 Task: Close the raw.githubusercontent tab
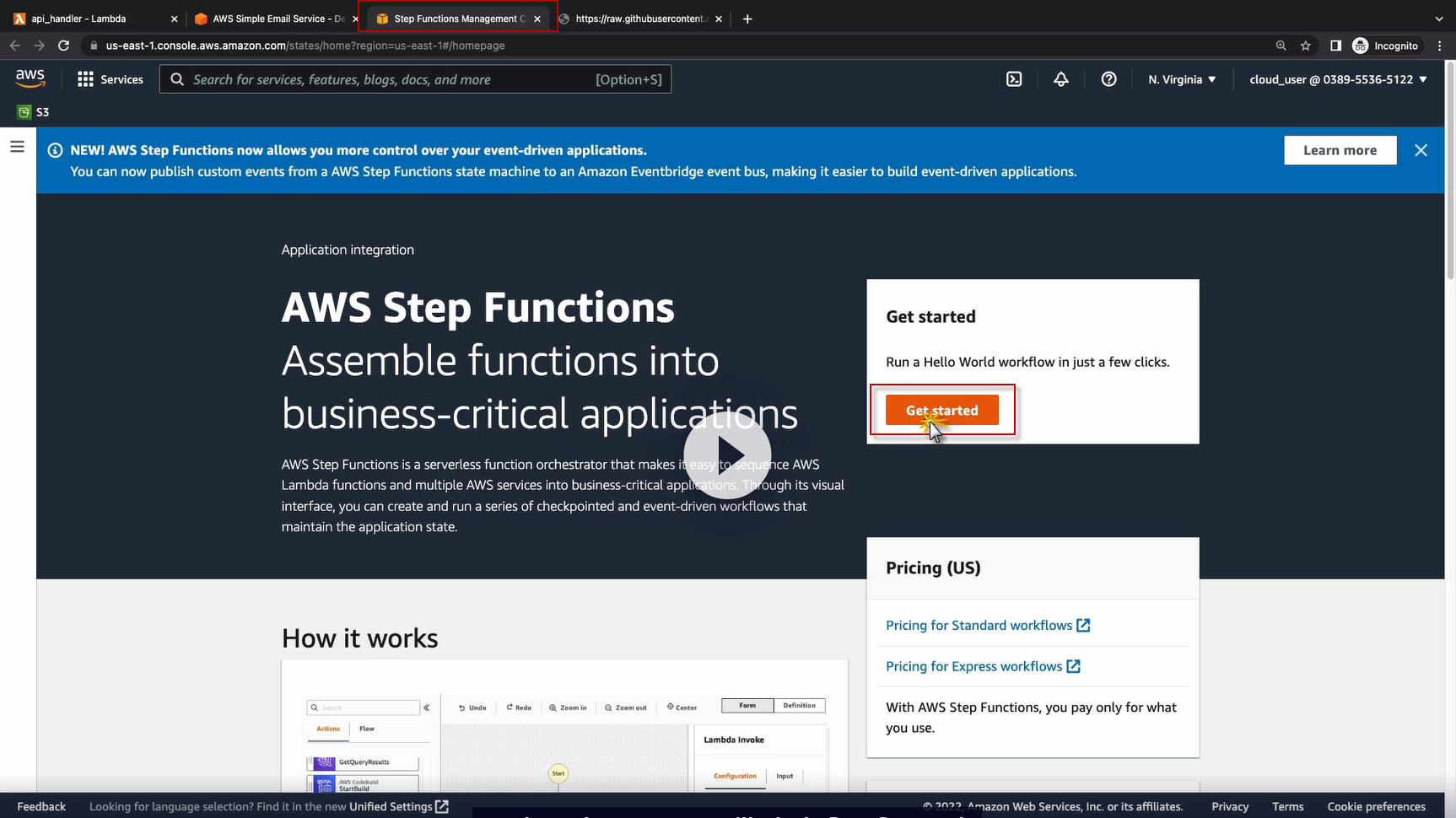[x=719, y=19]
